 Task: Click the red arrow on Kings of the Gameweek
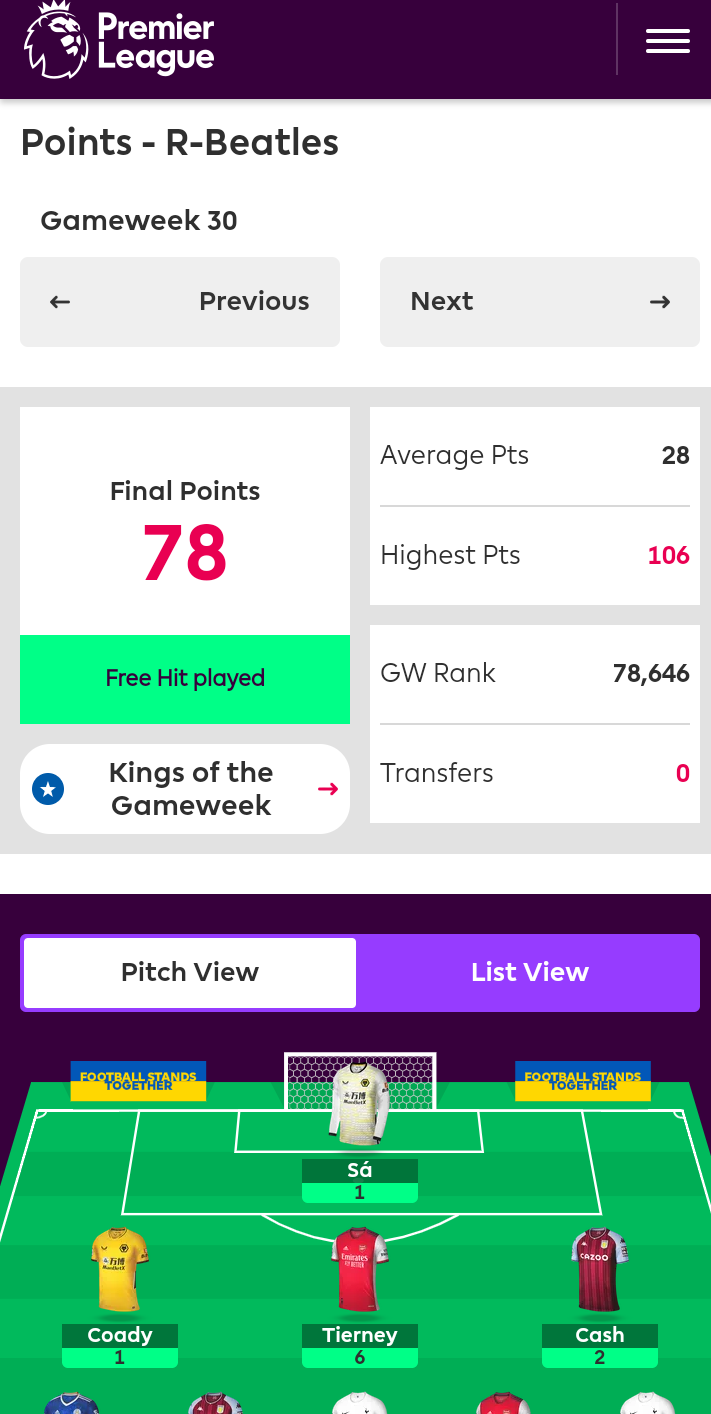328,789
